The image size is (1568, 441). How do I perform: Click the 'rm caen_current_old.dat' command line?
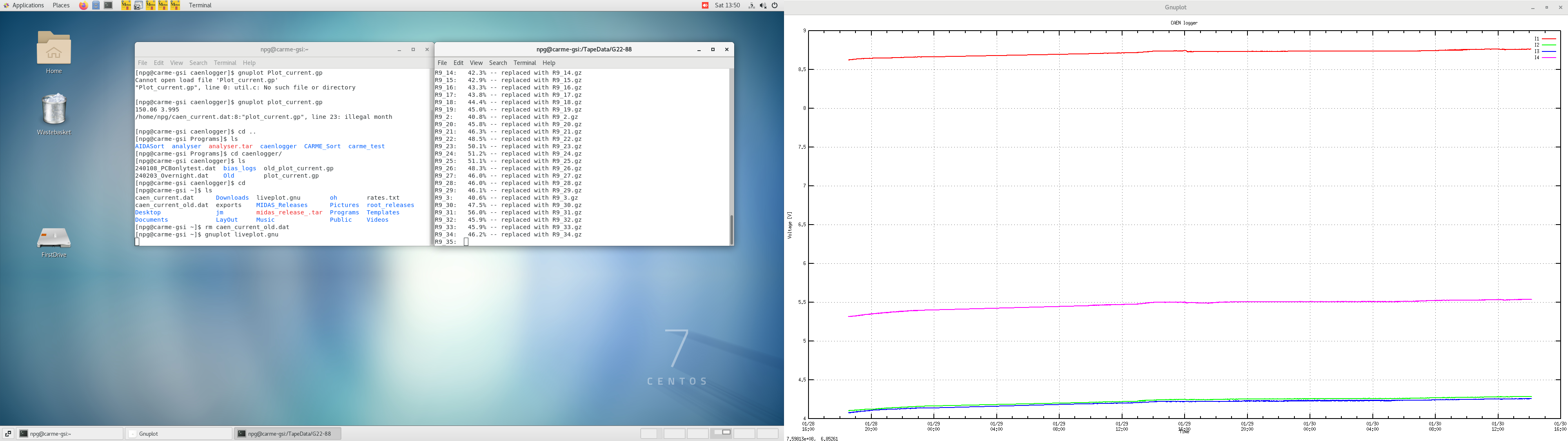[x=212, y=227]
